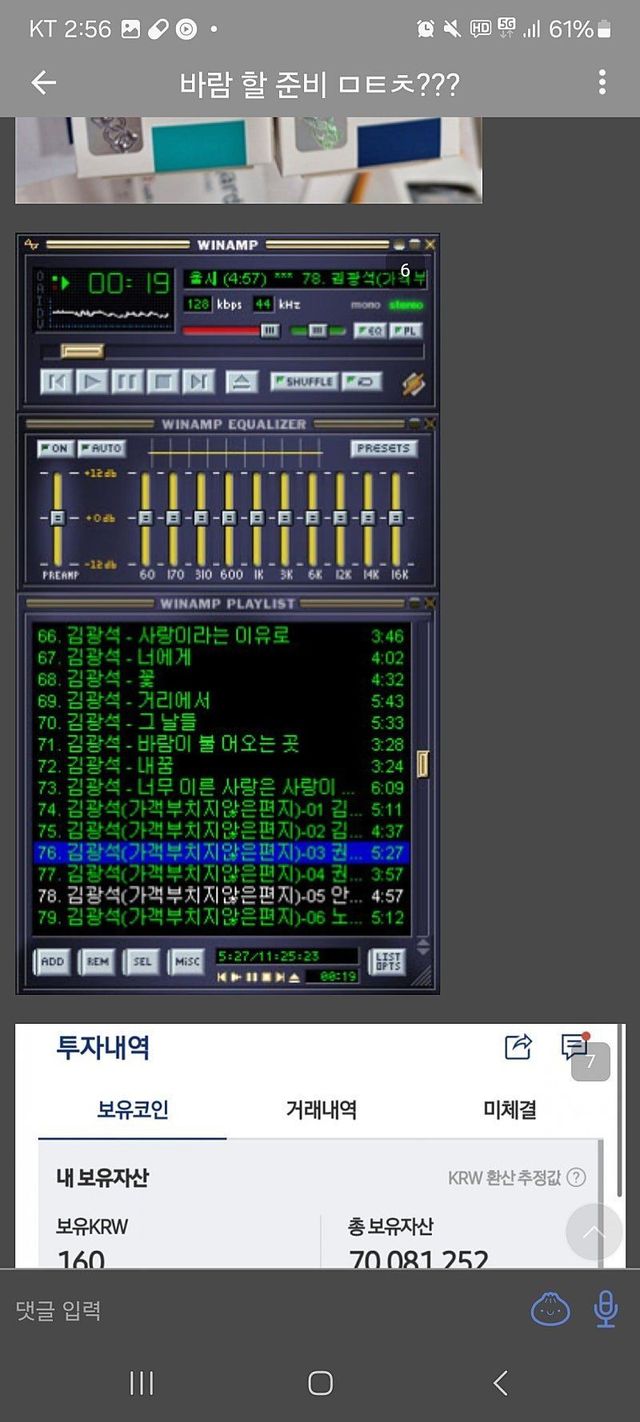
Task: Open the playlist MISC options menu
Action: 187,961
